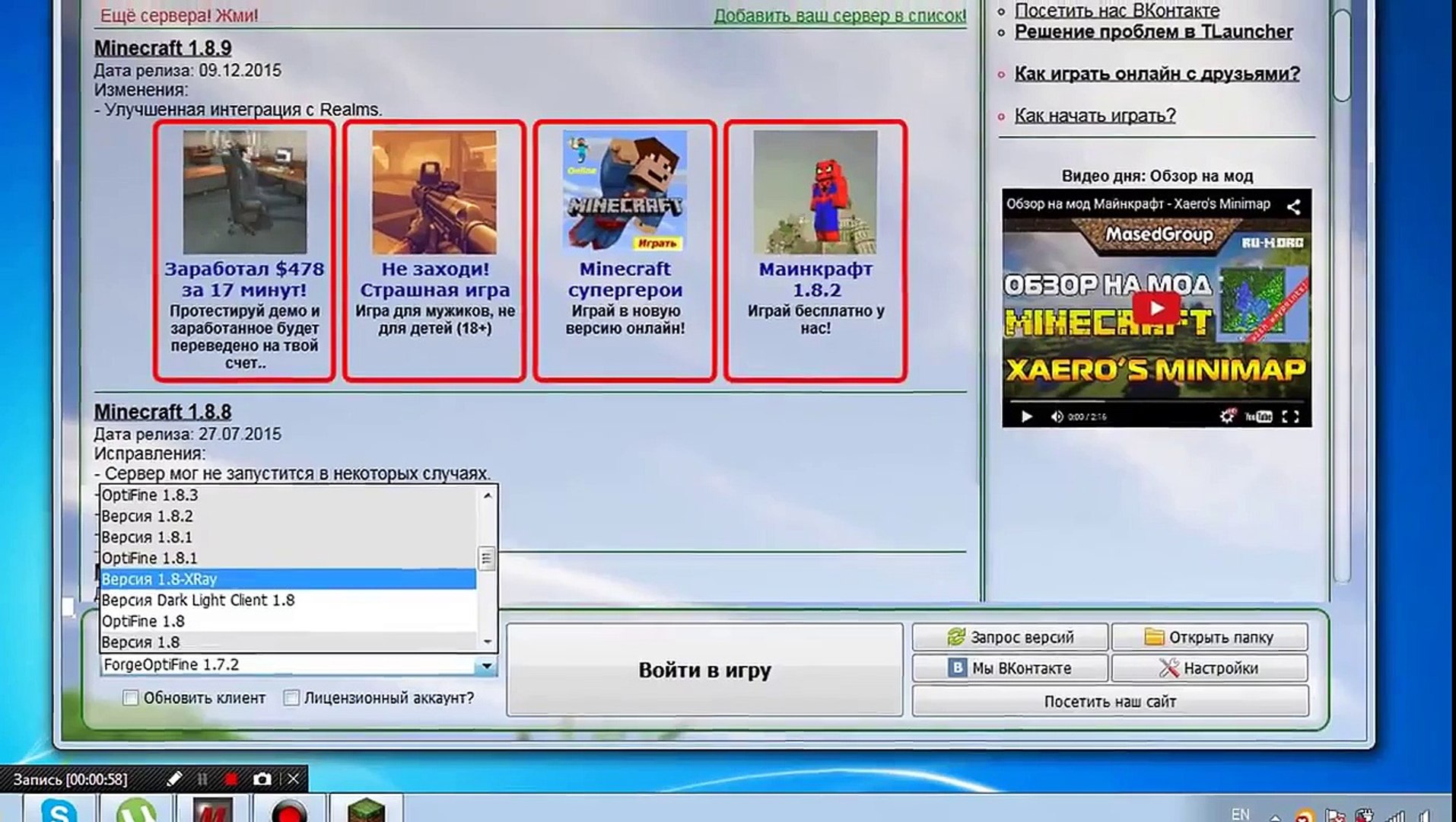Open the Minecraft 1.8.9 heading link
The height and width of the screenshot is (822, 1456).
(163, 48)
